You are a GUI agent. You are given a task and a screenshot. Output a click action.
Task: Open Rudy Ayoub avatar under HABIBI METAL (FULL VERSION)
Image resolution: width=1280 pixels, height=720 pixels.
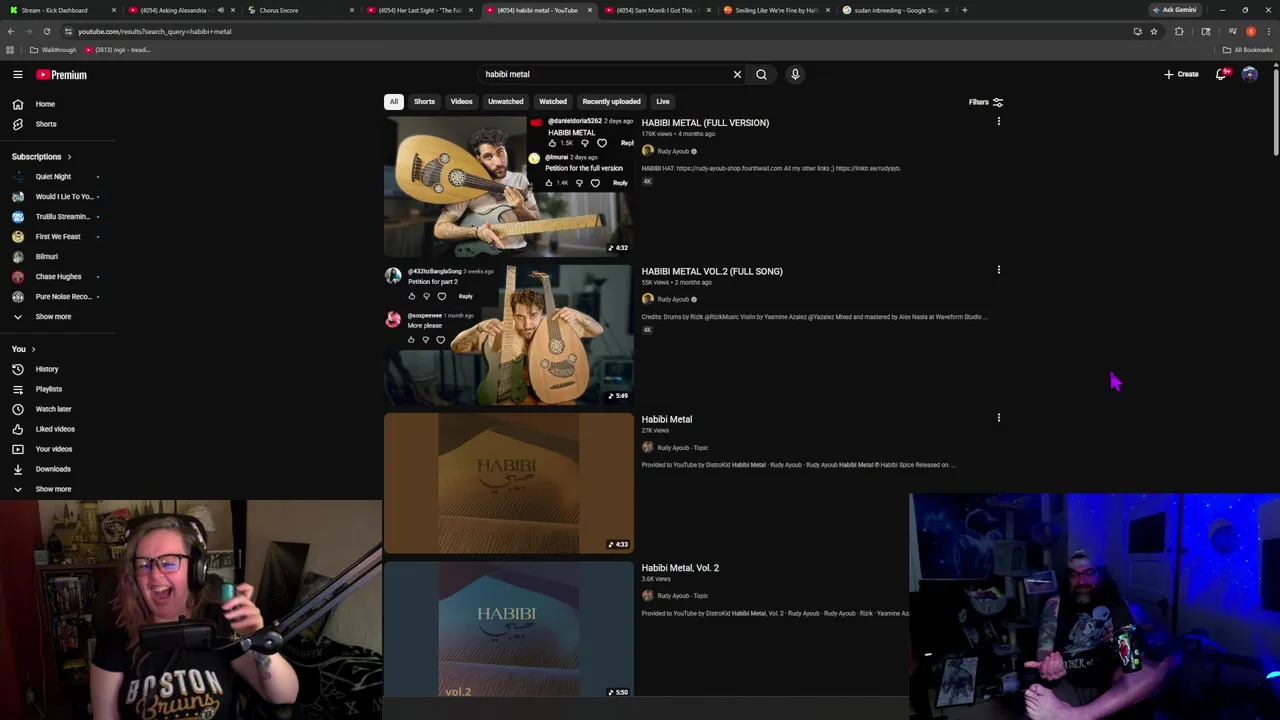pyautogui.click(x=647, y=151)
